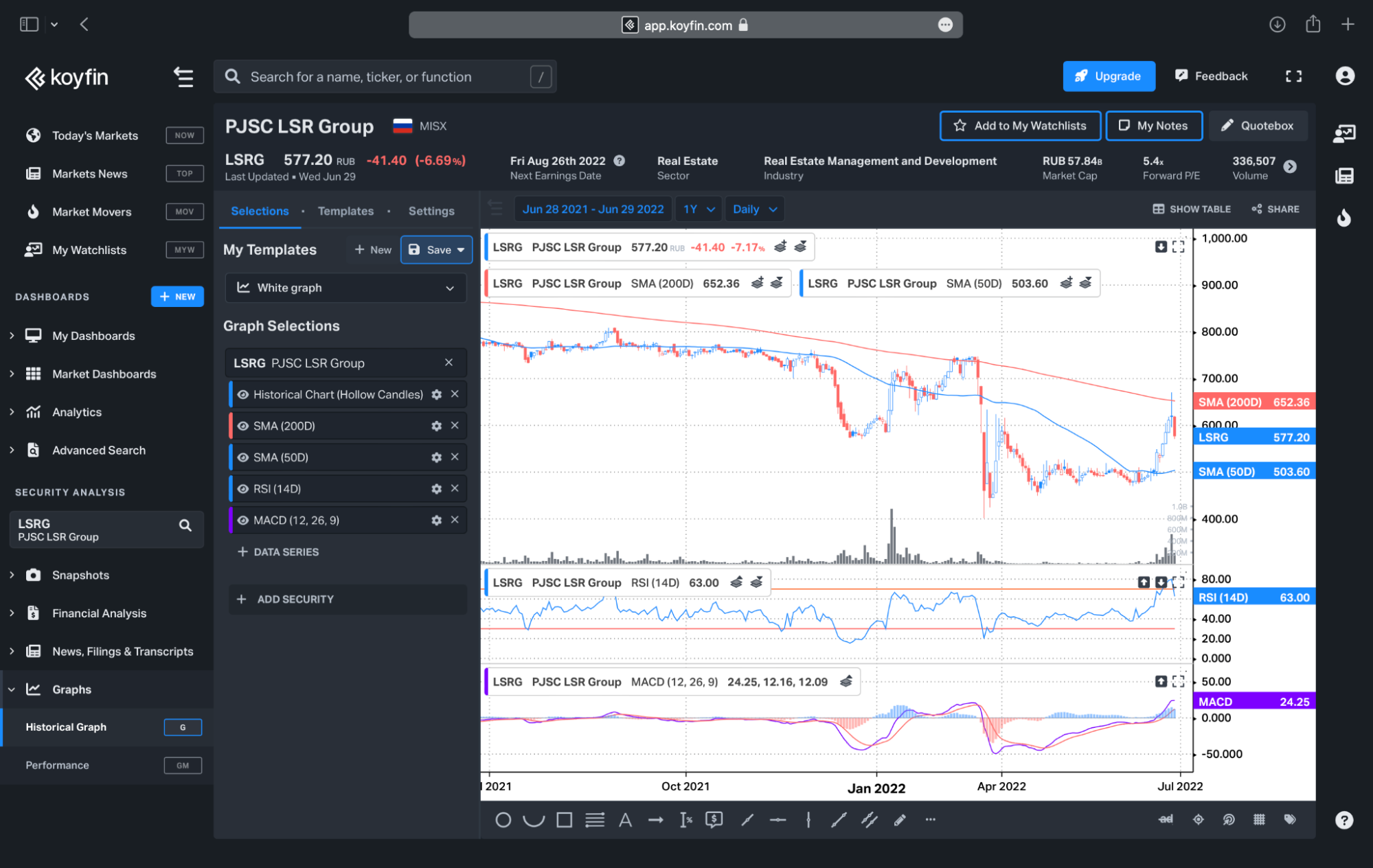Click the flame icon in right rail
The height and width of the screenshot is (868, 1373).
pos(1344,218)
